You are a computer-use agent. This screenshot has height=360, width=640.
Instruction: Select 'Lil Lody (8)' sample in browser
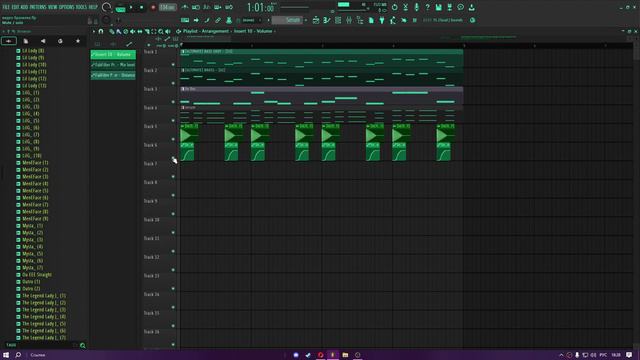point(33,51)
